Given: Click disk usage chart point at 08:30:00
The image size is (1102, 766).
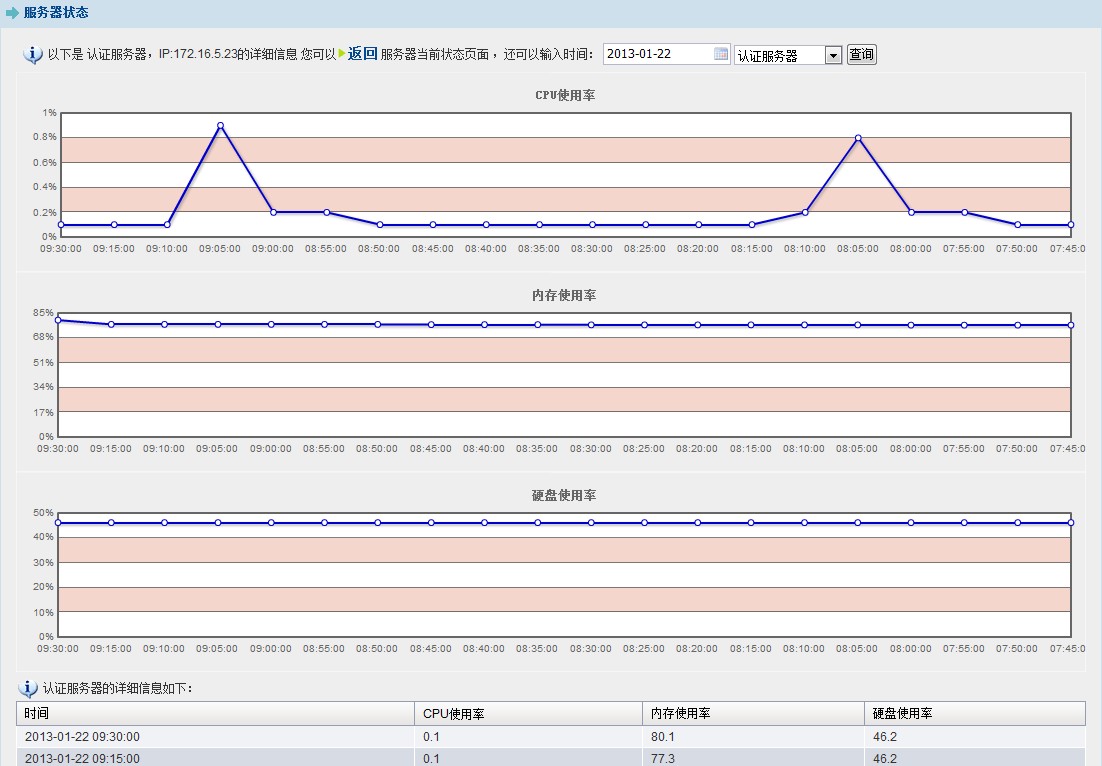Looking at the screenshot, I should pos(591,523).
